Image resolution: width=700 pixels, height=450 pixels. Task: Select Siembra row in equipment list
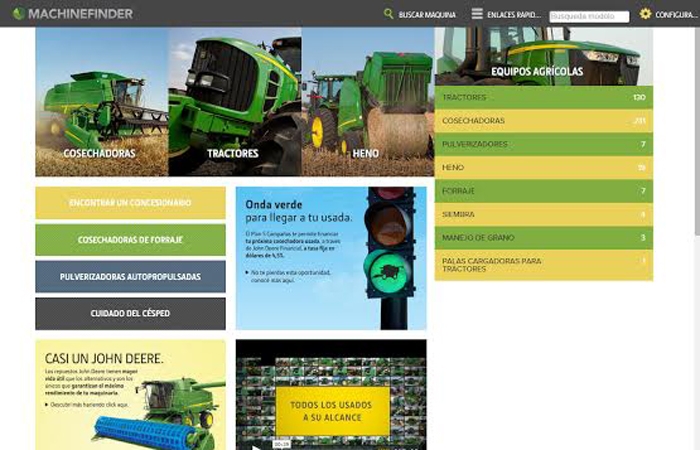[x=544, y=214]
